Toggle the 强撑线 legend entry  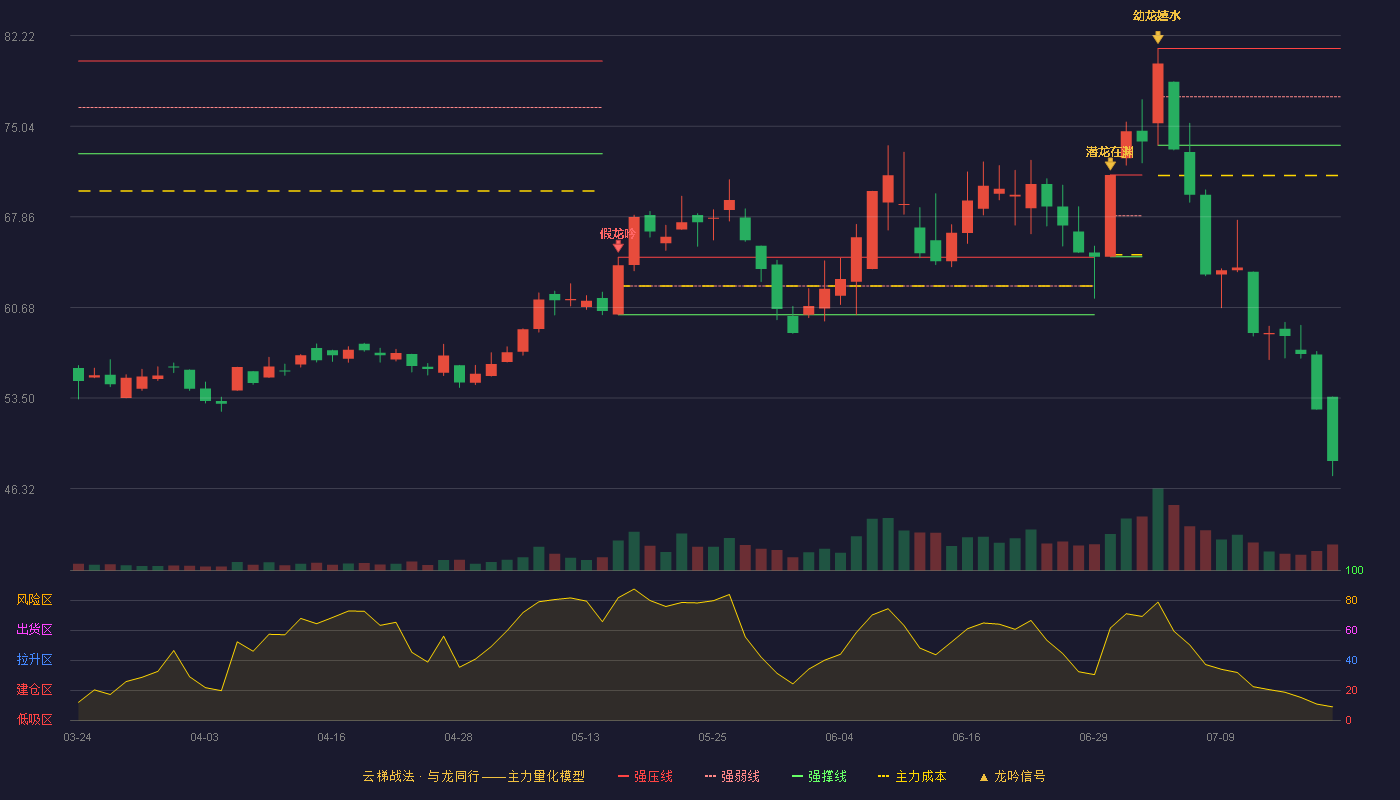[819, 776]
